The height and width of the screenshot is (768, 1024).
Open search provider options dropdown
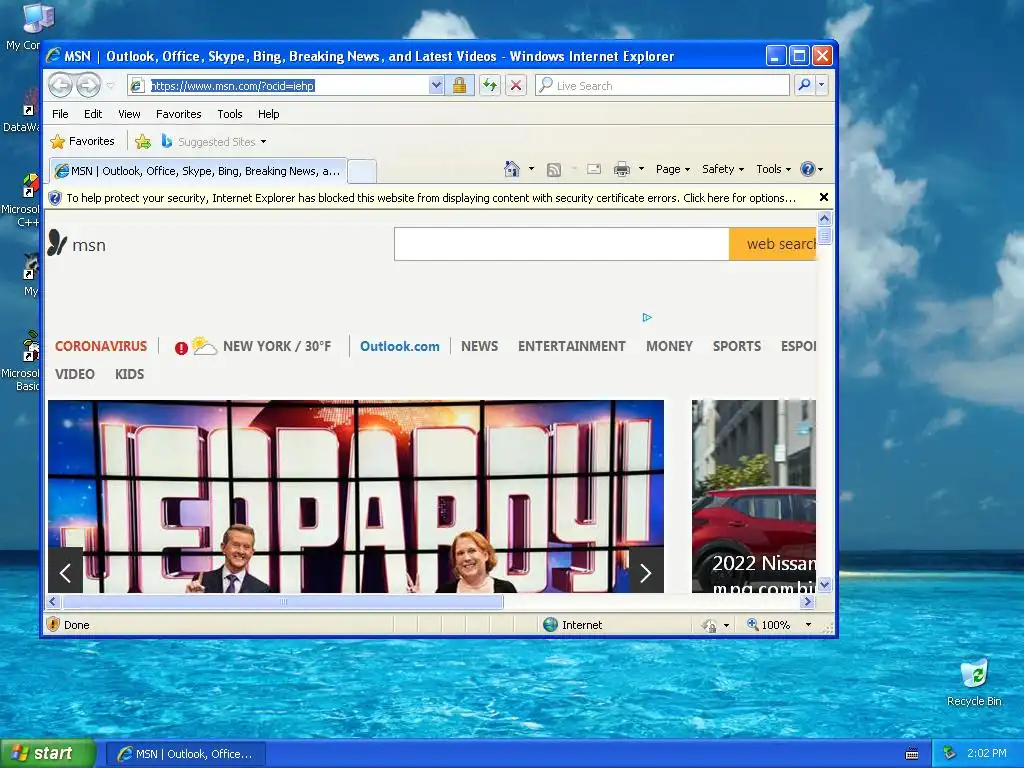tap(822, 85)
